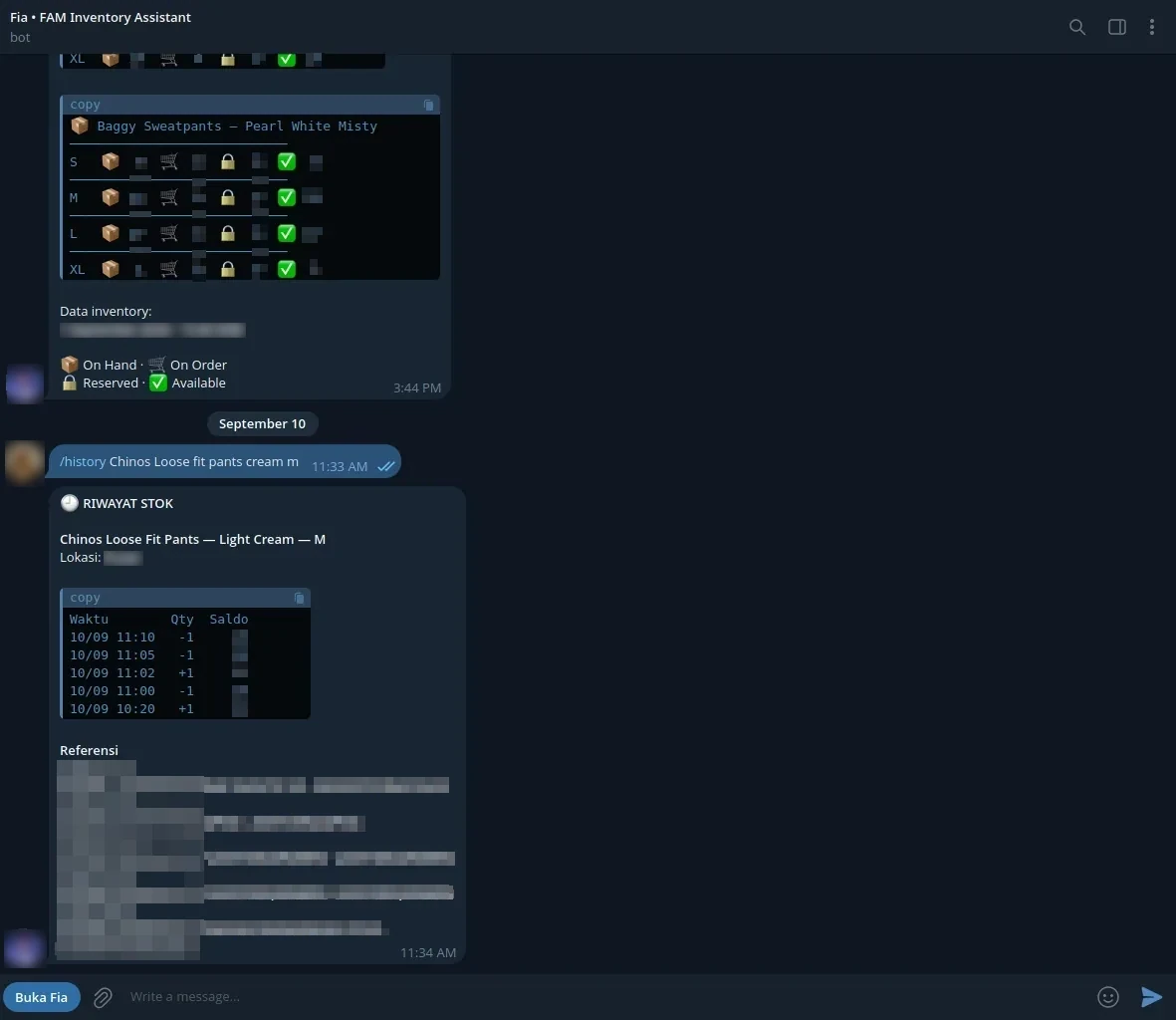Click the Baggy Sweatpants — Pearl White Misty title
Image resolution: width=1176 pixels, height=1020 pixels.
[x=237, y=126]
